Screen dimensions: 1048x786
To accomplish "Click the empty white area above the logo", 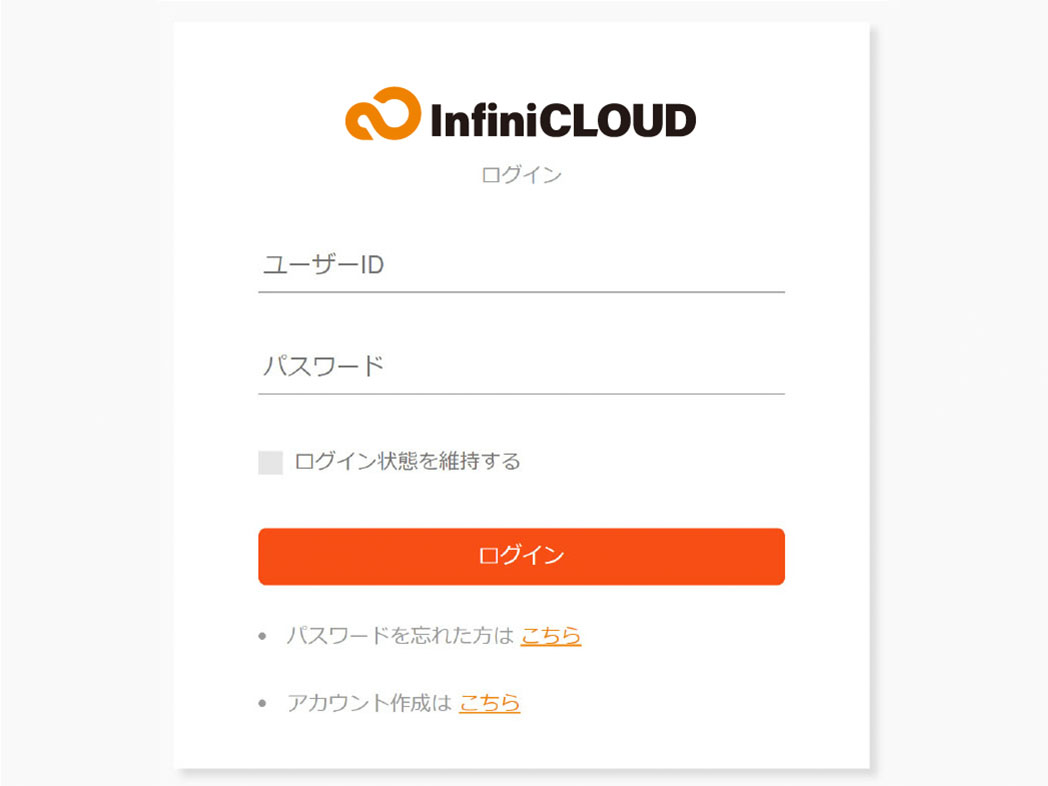I will [521, 53].
